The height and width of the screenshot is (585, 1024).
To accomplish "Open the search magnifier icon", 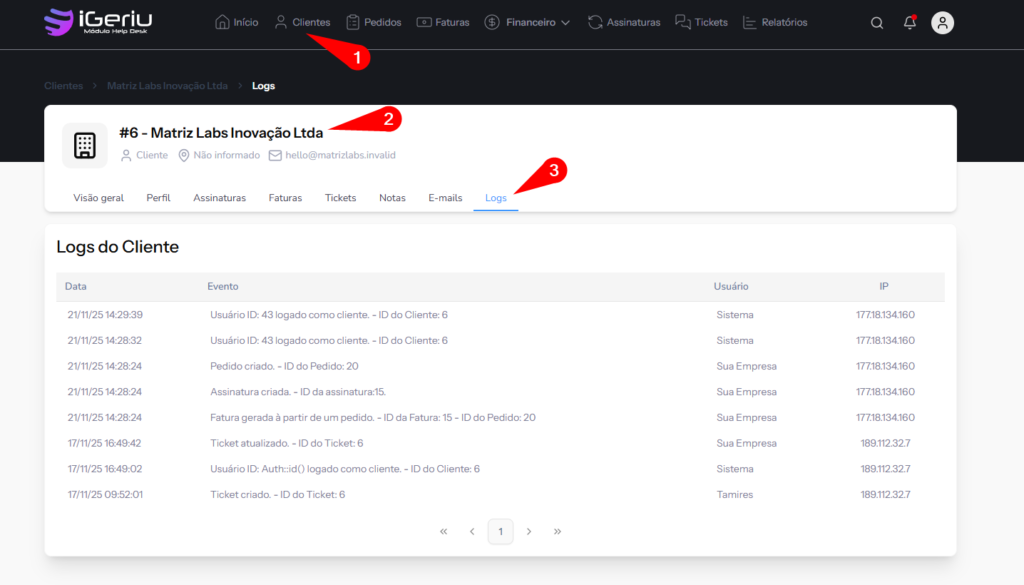I will click(x=877, y=23).
